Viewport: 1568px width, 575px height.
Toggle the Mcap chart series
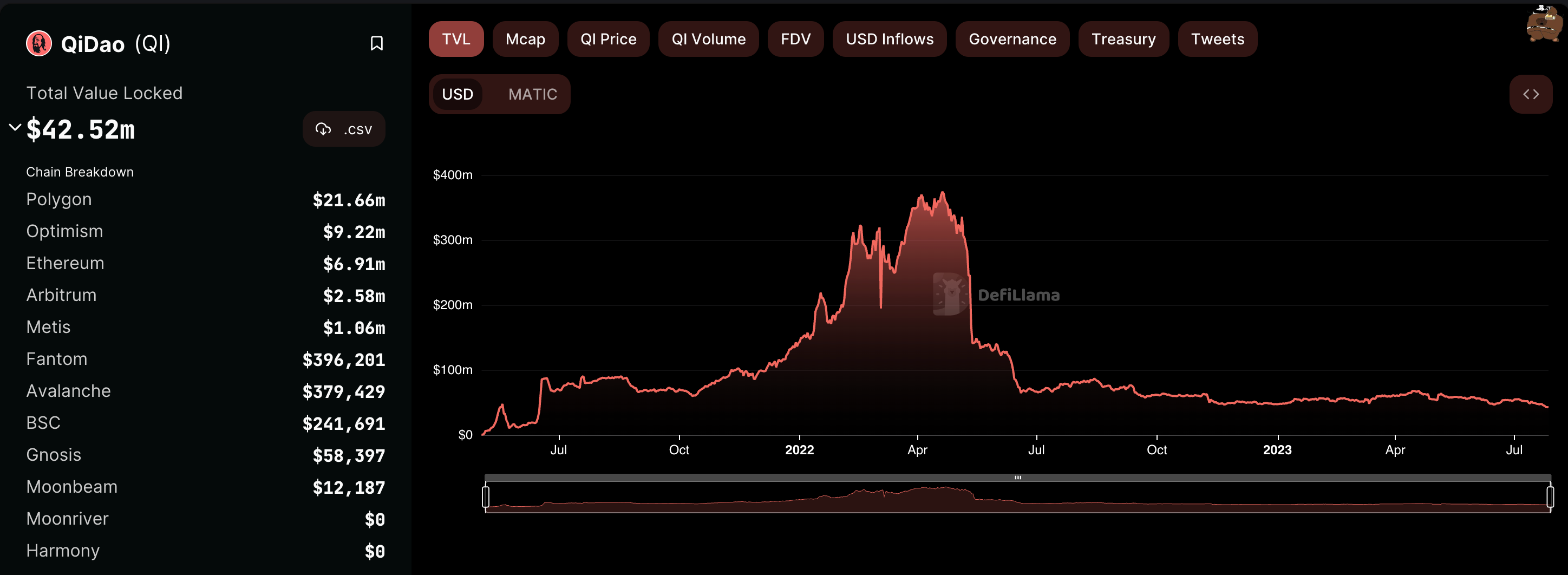pos(525,39)
